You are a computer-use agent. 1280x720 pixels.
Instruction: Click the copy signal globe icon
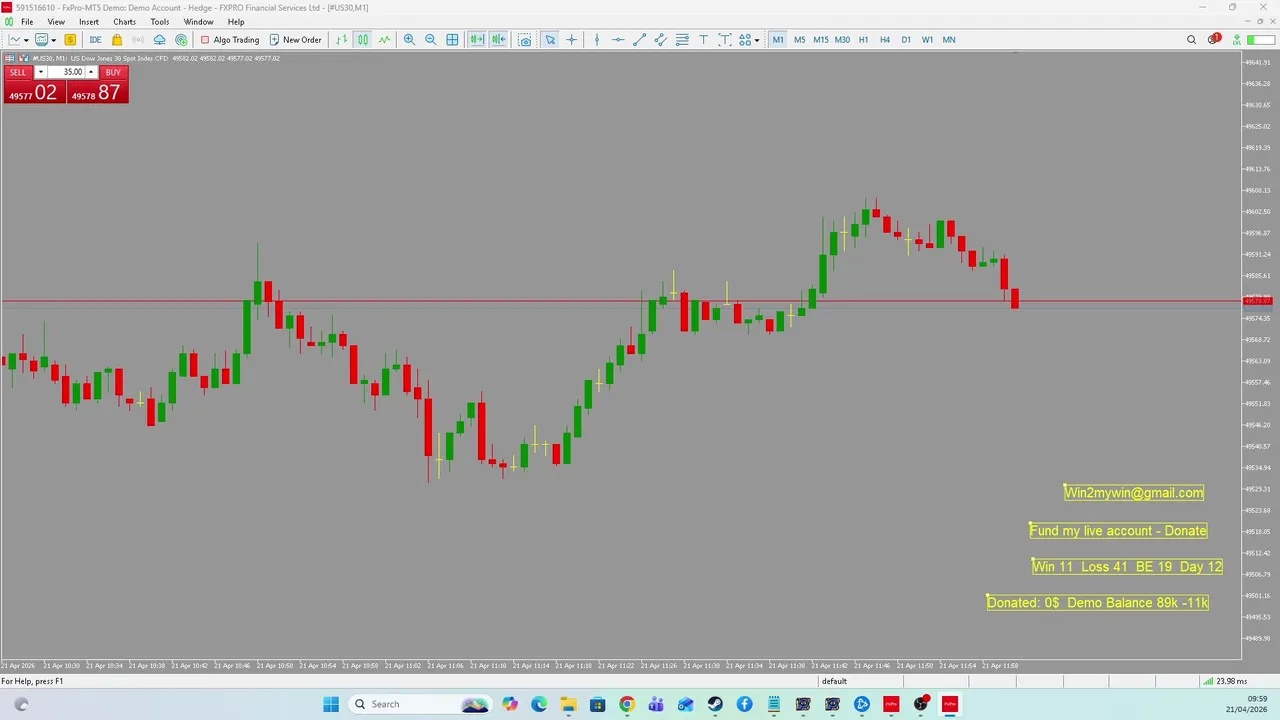[181, 40]
